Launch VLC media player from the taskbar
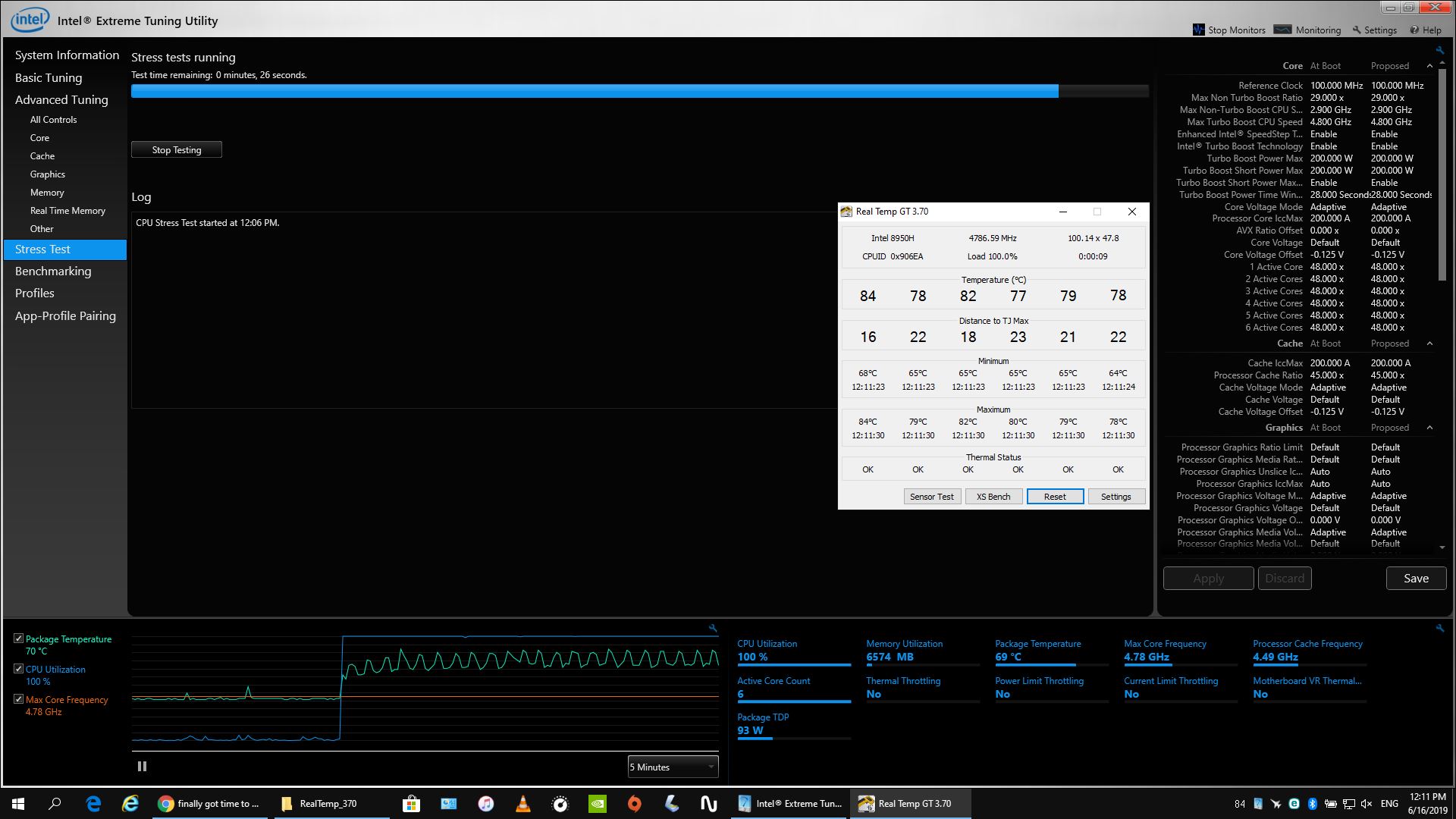1456x819 pixels. tap(523, 804)
